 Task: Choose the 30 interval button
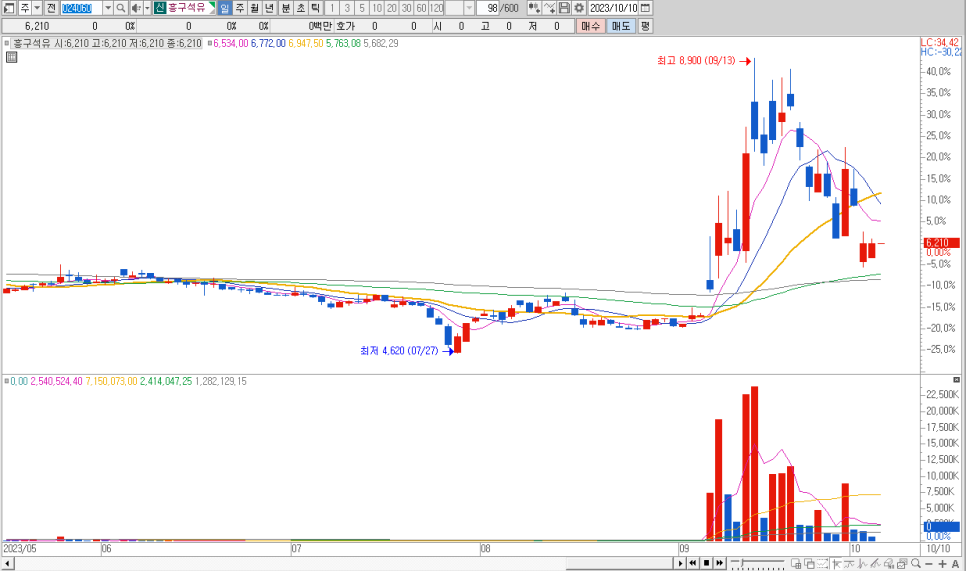click(406, 8)
